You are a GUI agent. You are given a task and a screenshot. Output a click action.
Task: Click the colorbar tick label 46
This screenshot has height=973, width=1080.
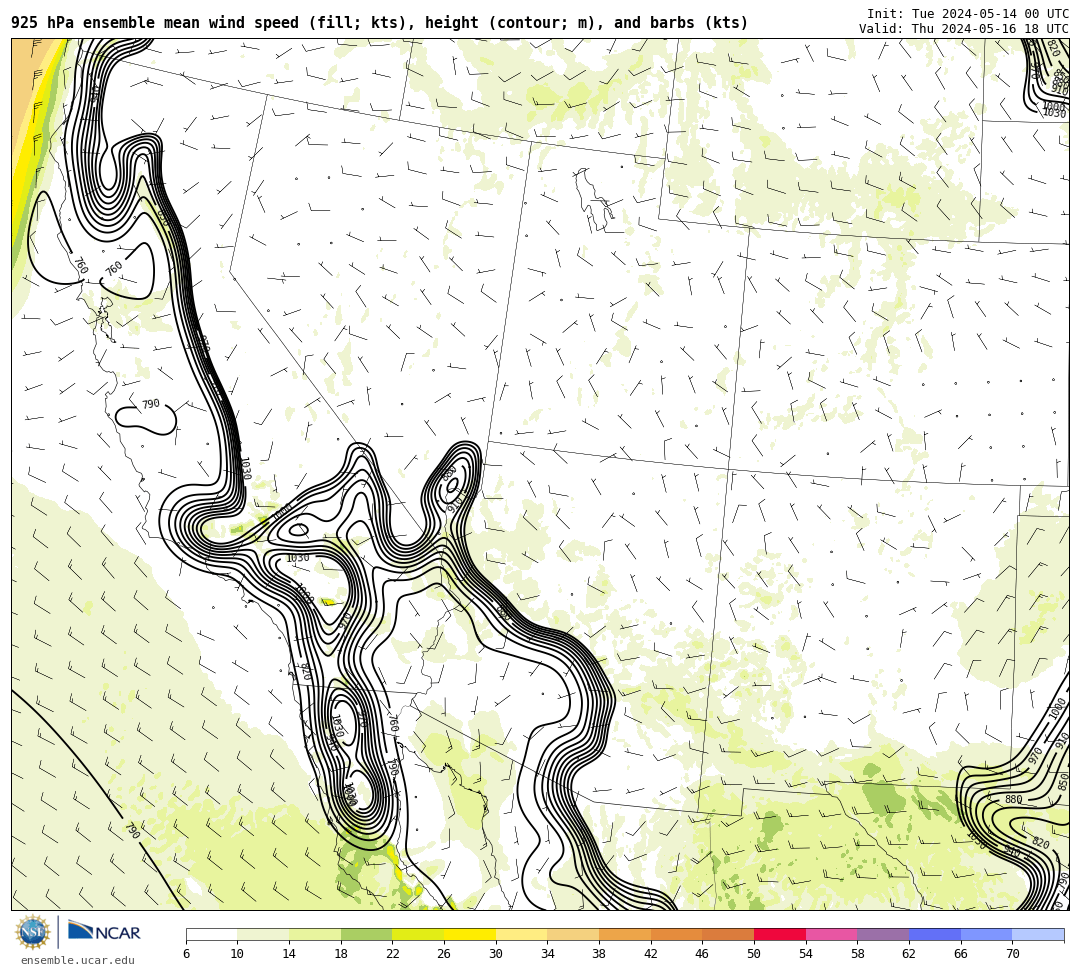coord(702,954)
